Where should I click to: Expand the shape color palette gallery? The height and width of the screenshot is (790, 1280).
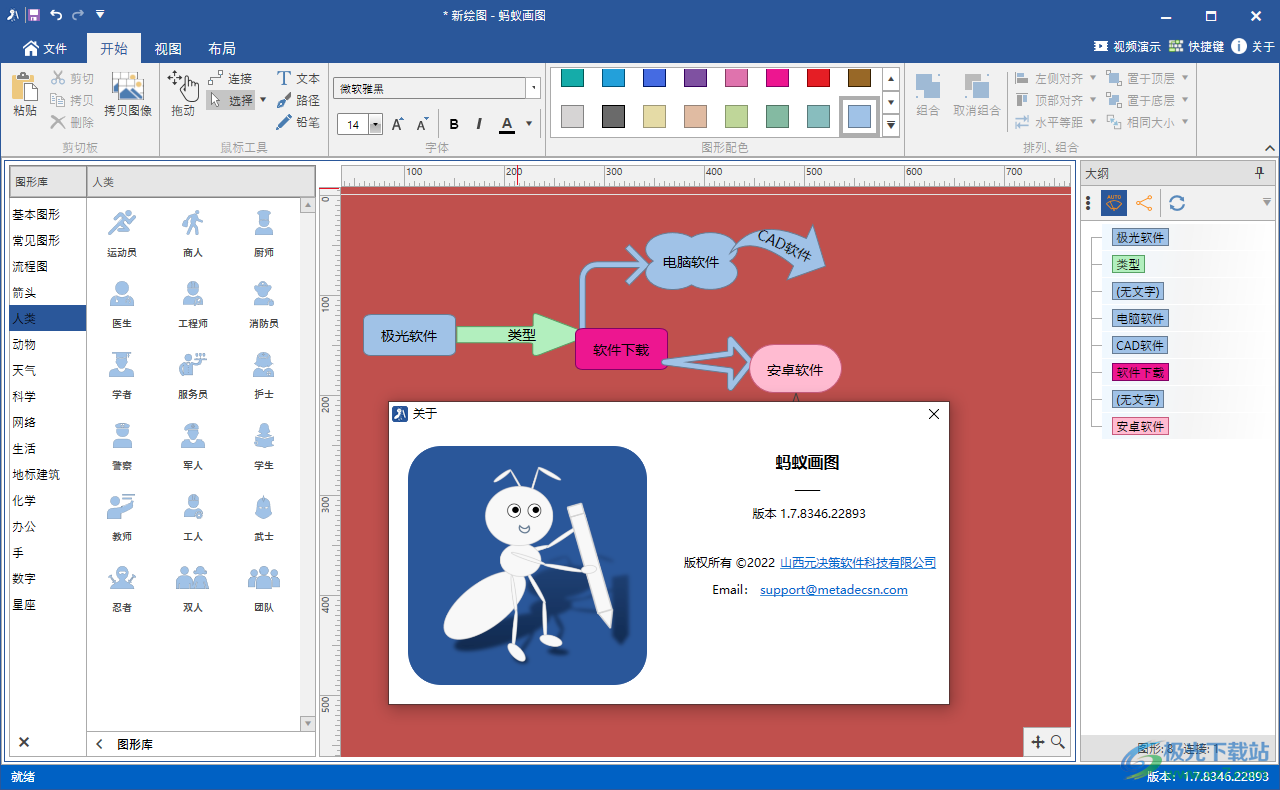pos(891,125)
